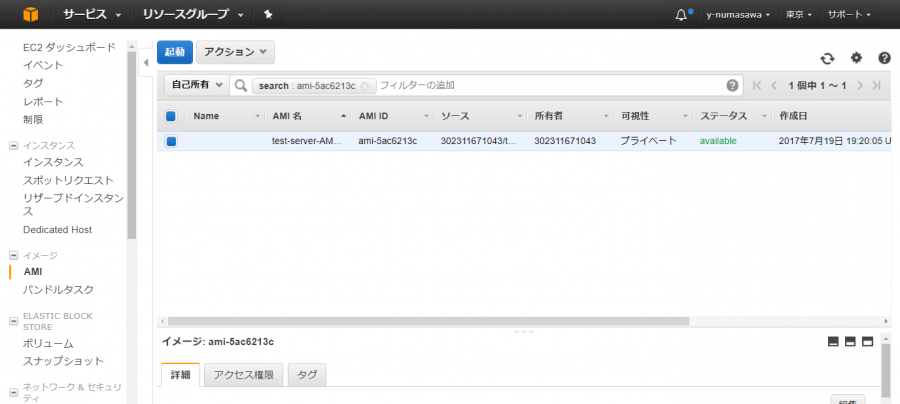Open Dedicated Host in sidebar

pos(57,230)
